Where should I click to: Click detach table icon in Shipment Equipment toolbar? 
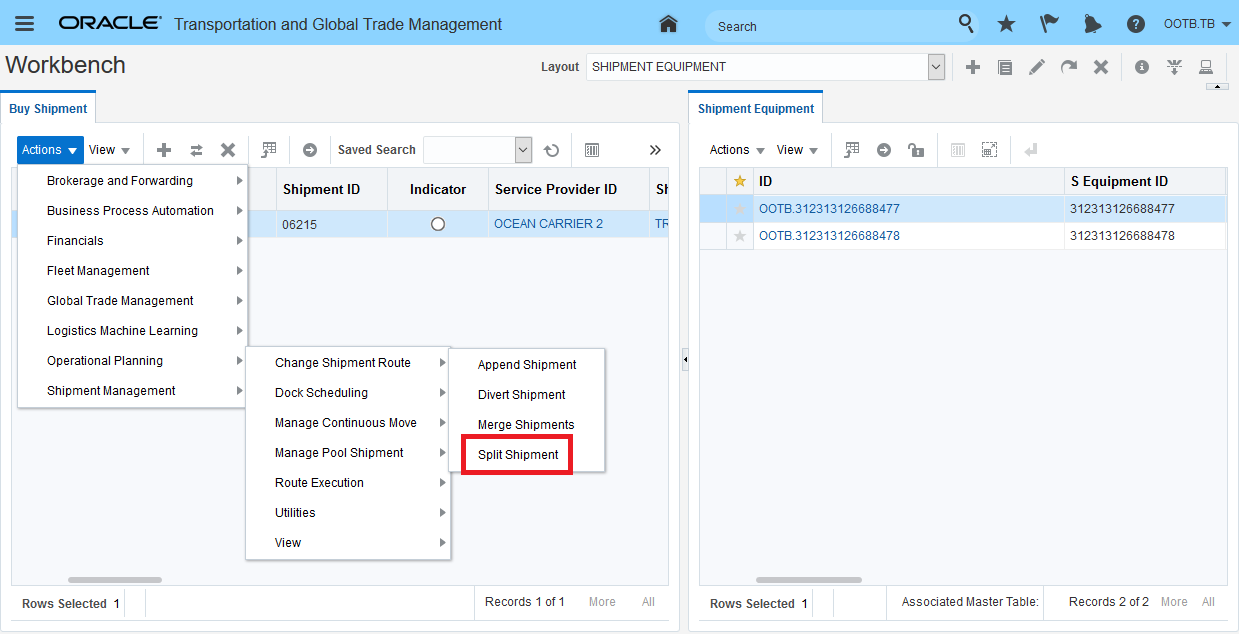pos(989,150)
